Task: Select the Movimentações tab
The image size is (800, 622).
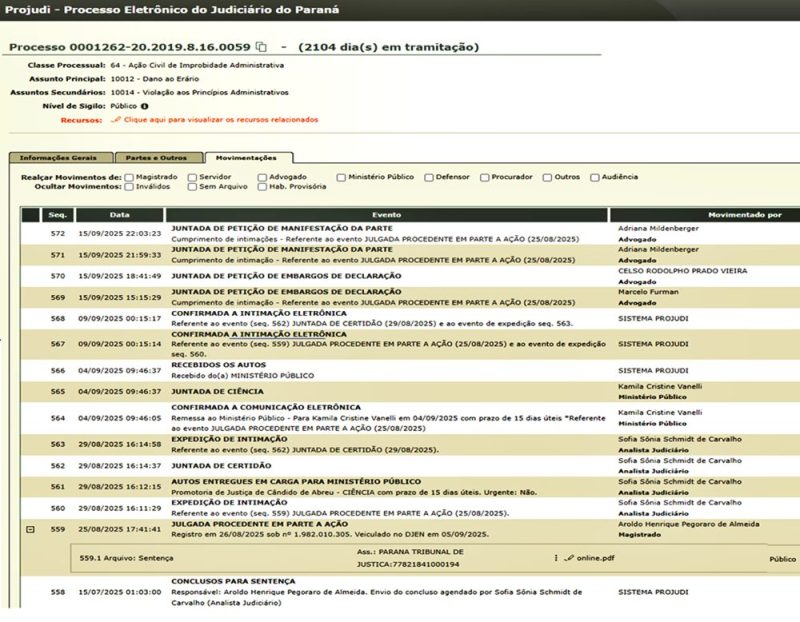Action: [248, 158]
